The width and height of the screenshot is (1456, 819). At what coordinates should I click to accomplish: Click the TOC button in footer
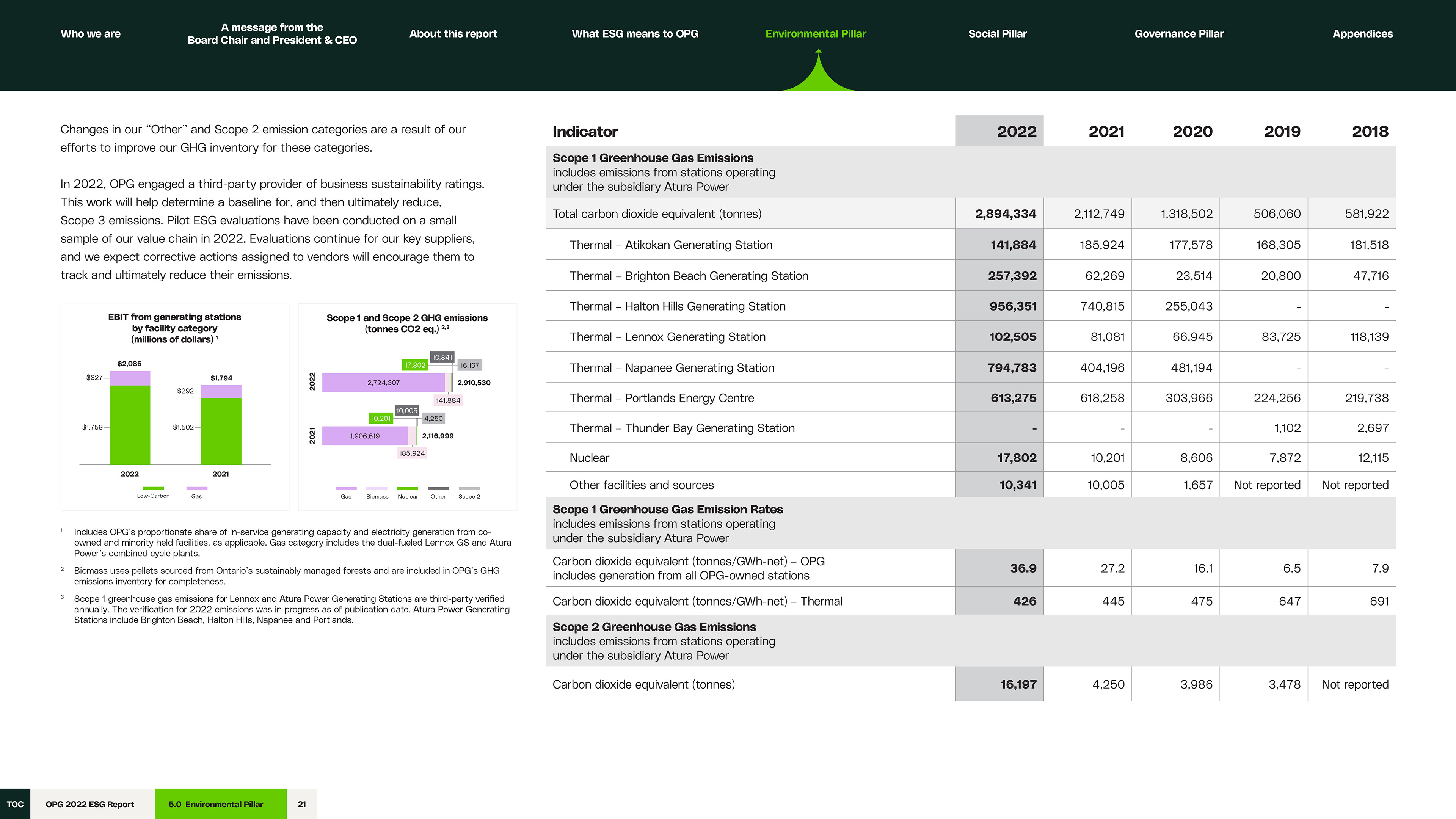tap(15, 804)
